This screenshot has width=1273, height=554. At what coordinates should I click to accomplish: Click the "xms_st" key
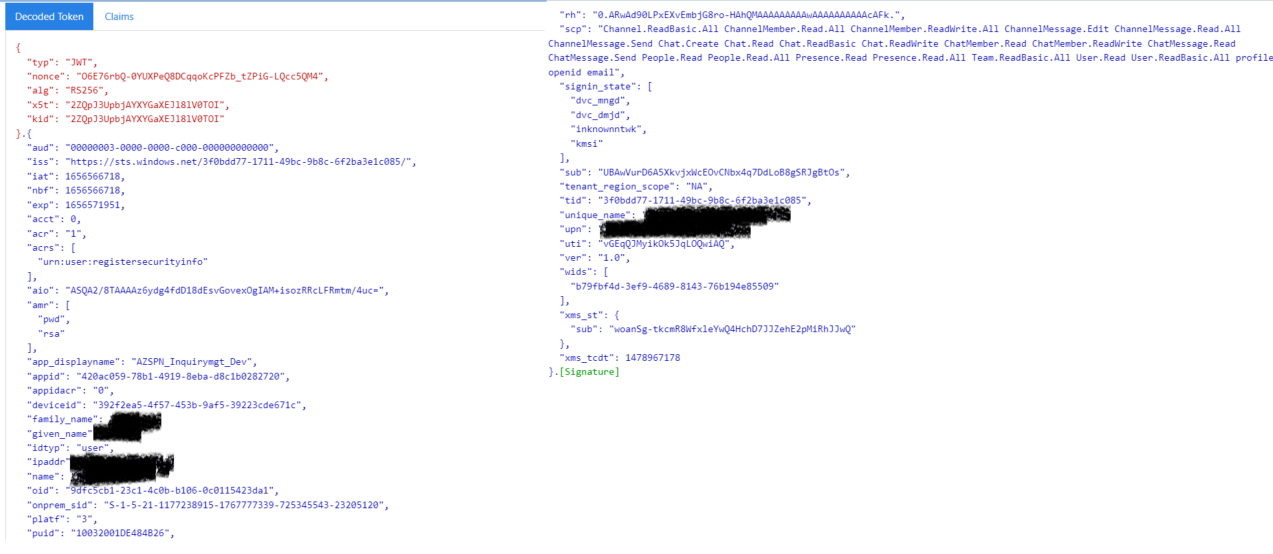583,314
